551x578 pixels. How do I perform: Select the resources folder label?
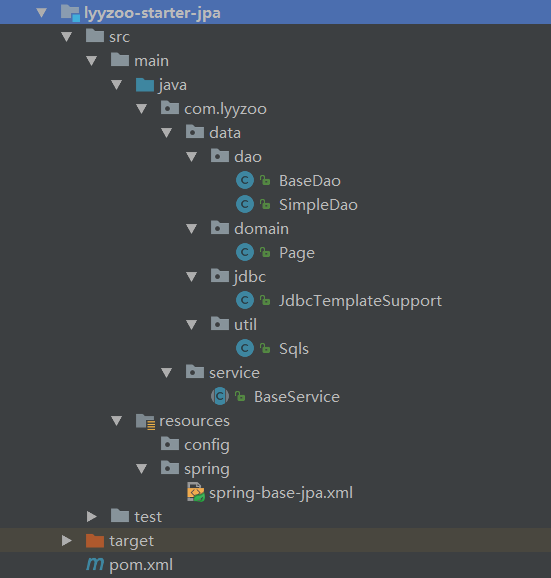pyautogui.click(x=194, y=421)
